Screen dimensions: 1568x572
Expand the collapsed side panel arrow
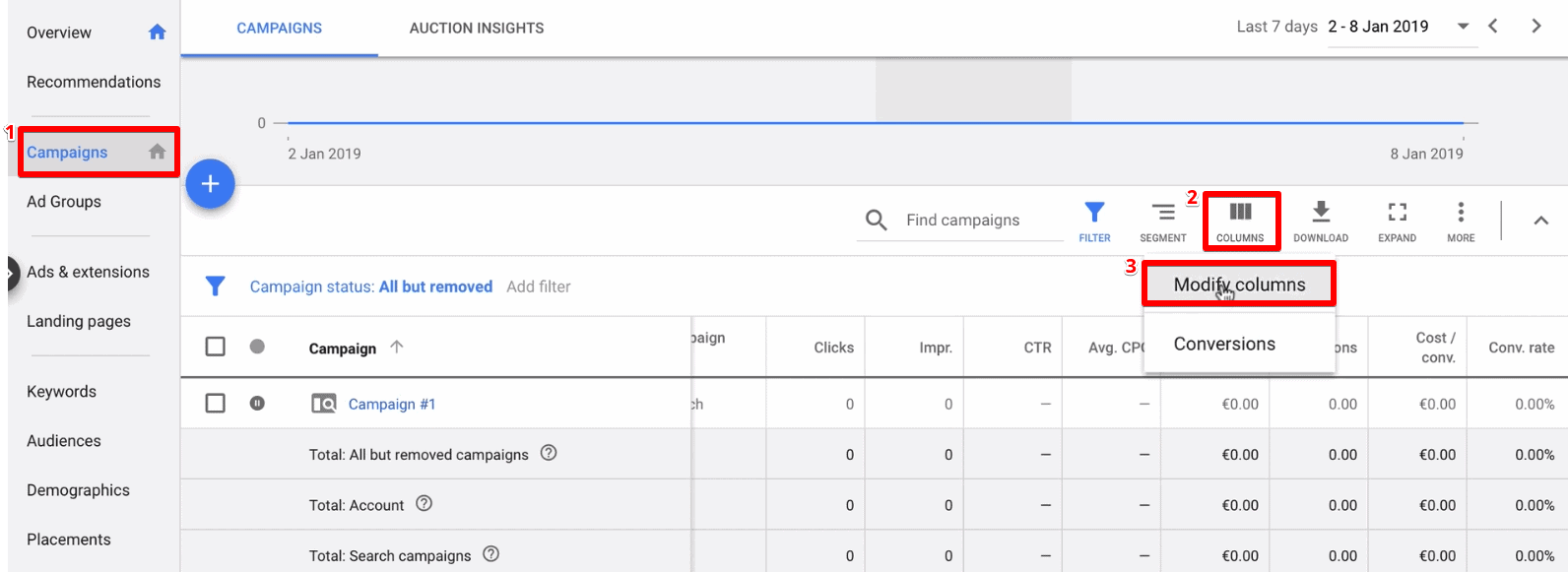coord(10,274)
